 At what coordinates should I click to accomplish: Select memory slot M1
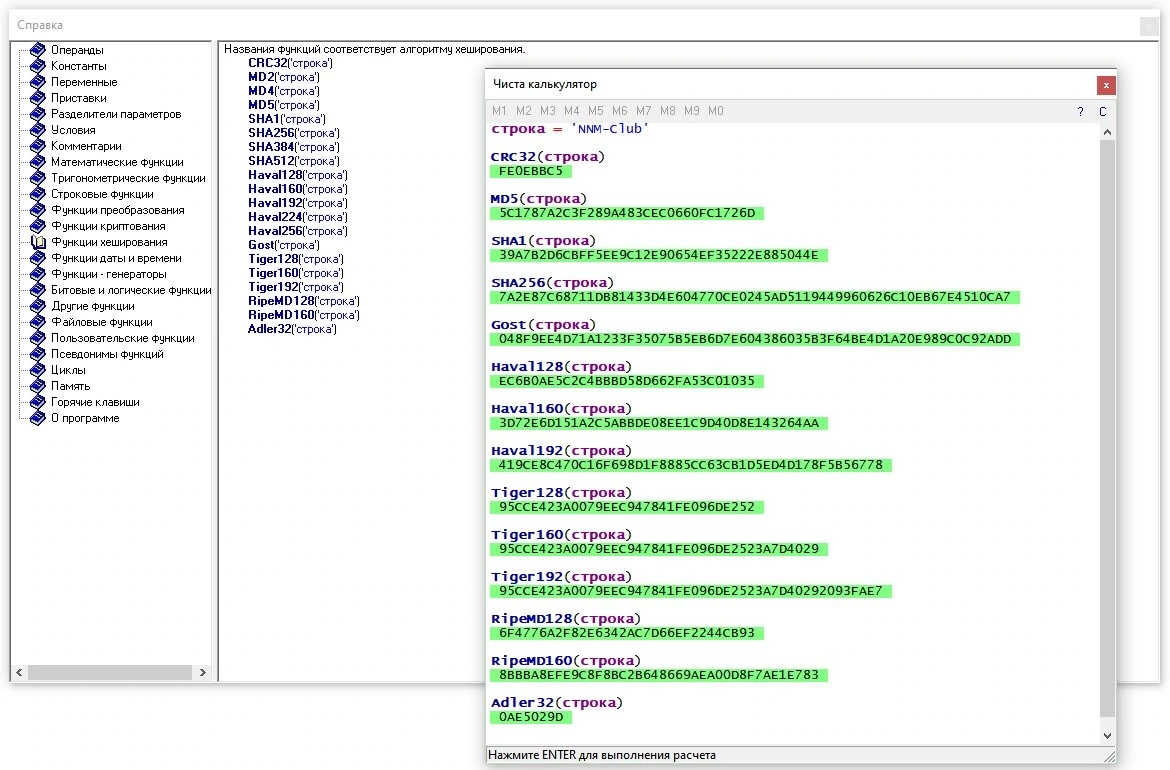pyautogui.click(x=499, y=110)
